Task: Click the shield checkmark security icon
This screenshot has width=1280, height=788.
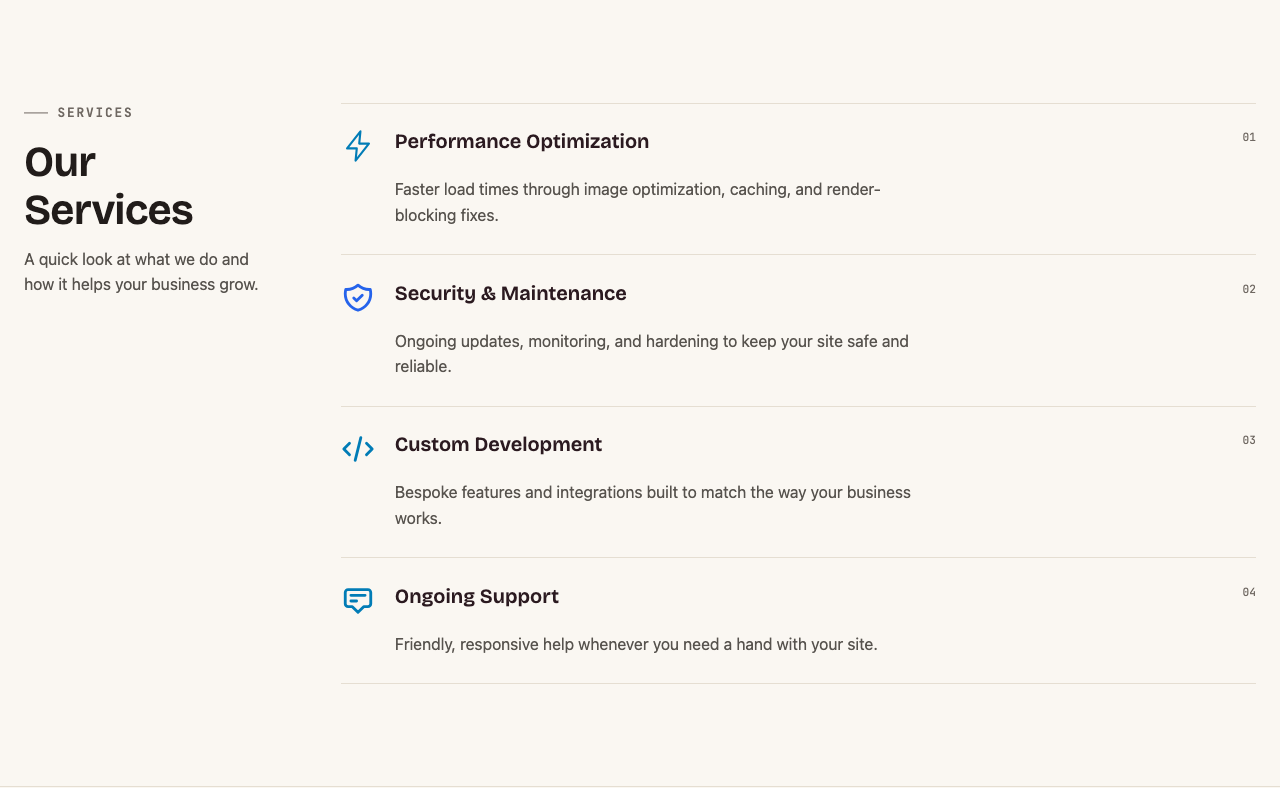Action: click(358, 297)
